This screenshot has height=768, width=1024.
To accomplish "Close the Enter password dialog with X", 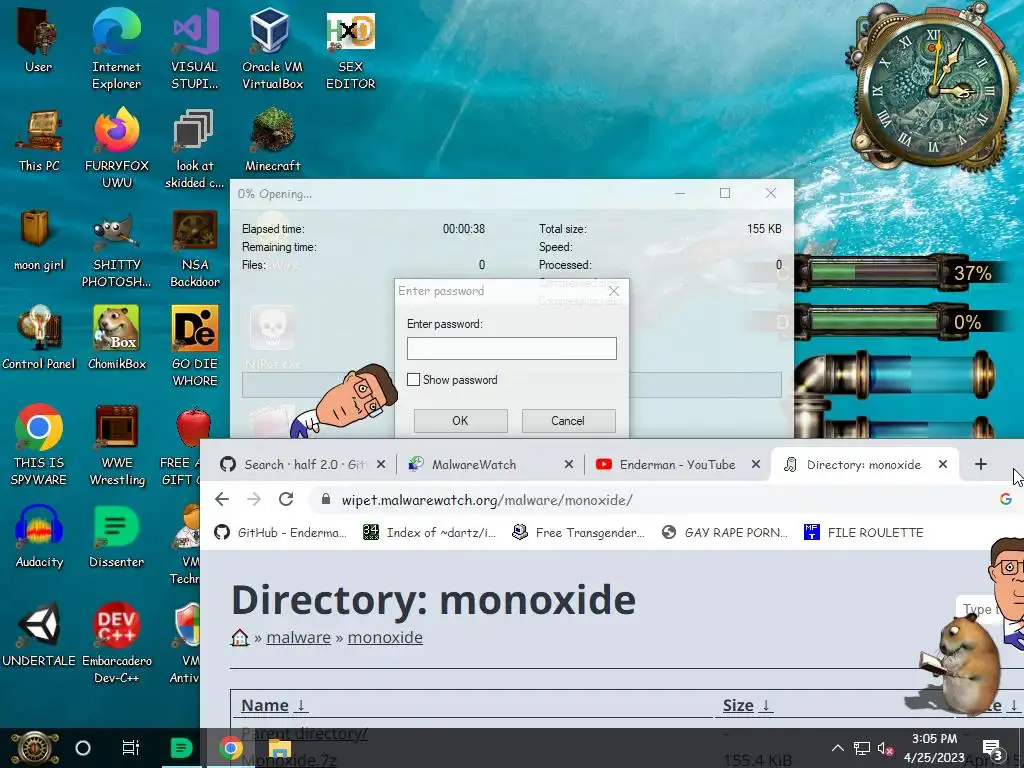I will coord(614,291).
